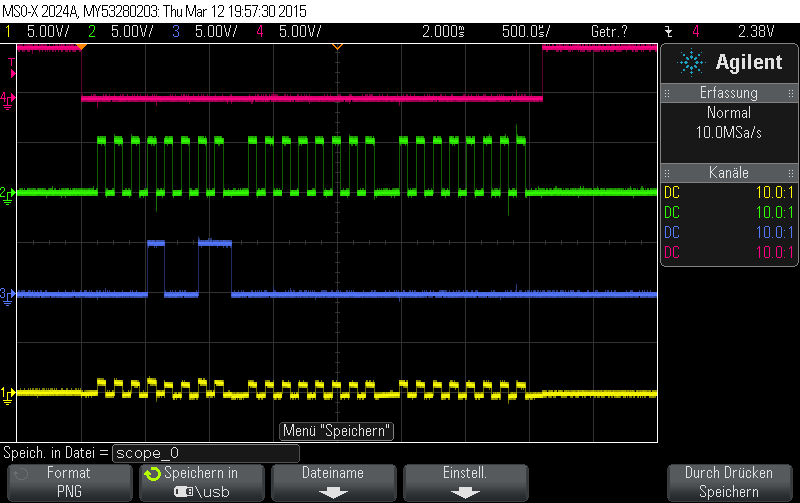800x503 pixels.
Task: Click the trigger level T marker
Action: pyautogui.click(x=12, y=68)
